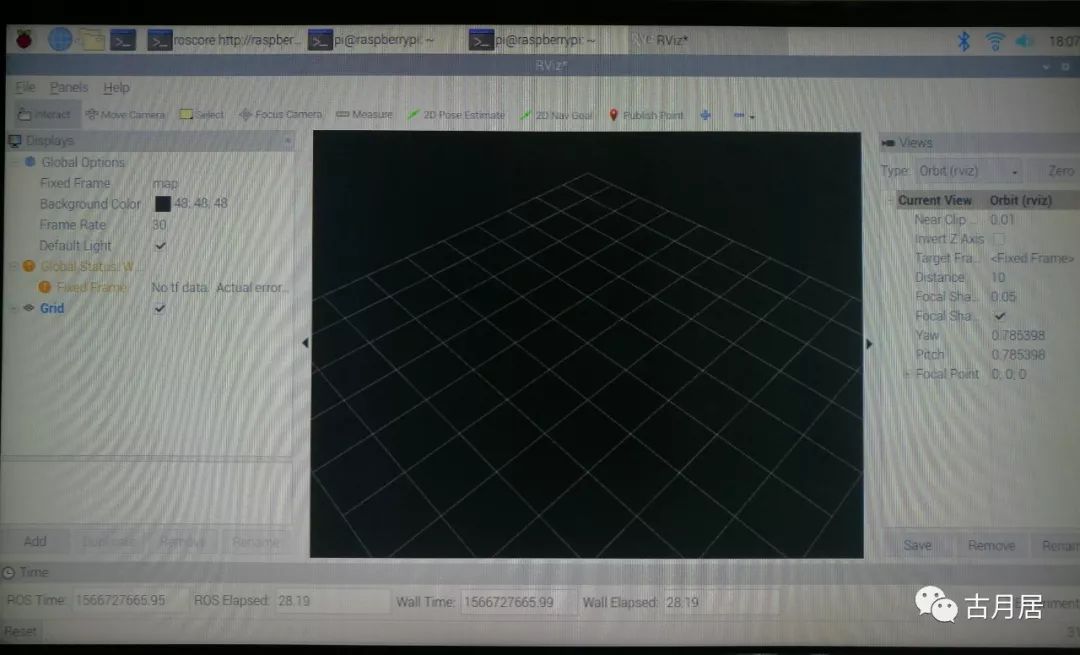The image size is (1080, 655).
Task: Expand the Grid display item
Action: click(14, 309)
